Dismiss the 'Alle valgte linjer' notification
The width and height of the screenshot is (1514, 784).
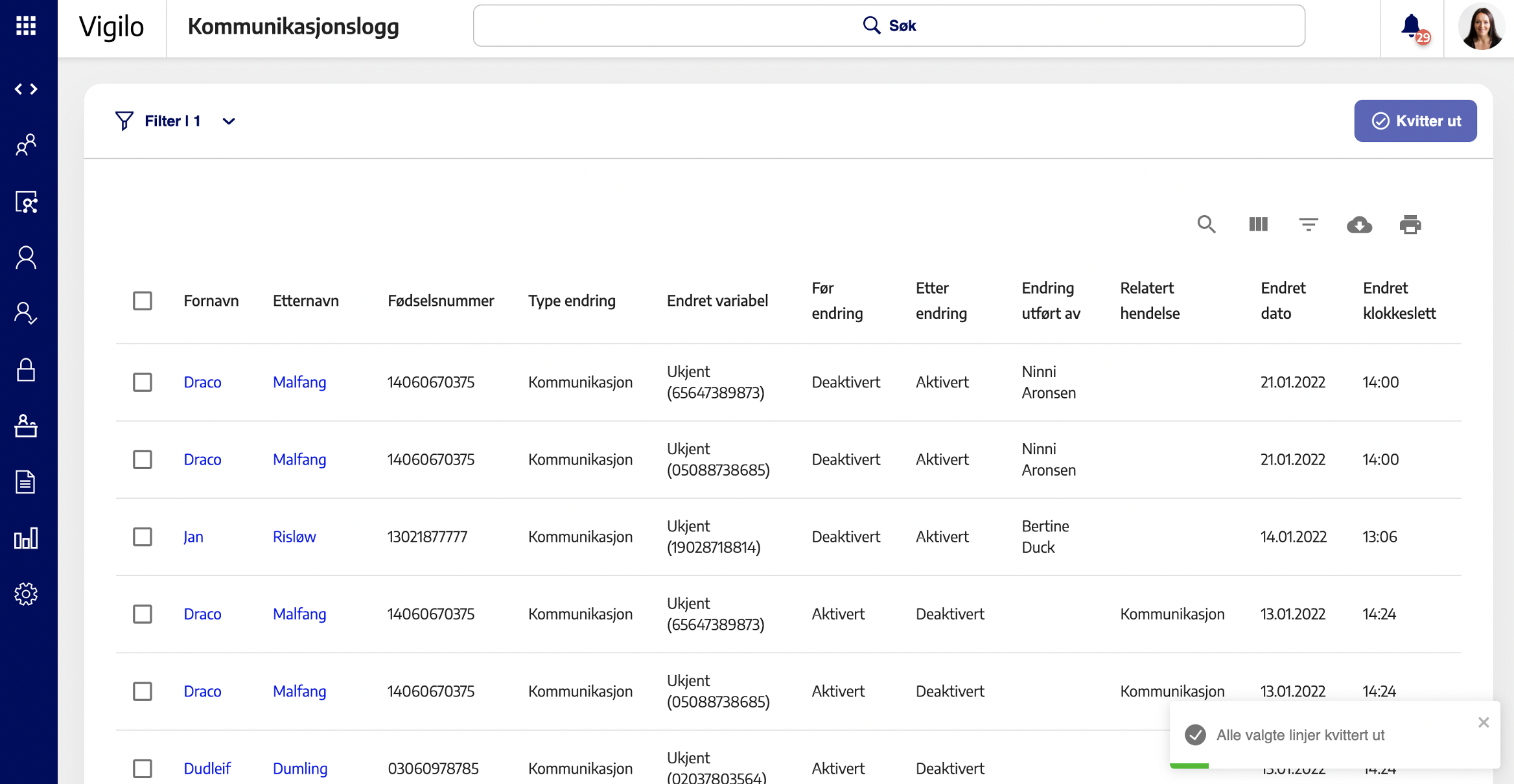[1483, 722]
